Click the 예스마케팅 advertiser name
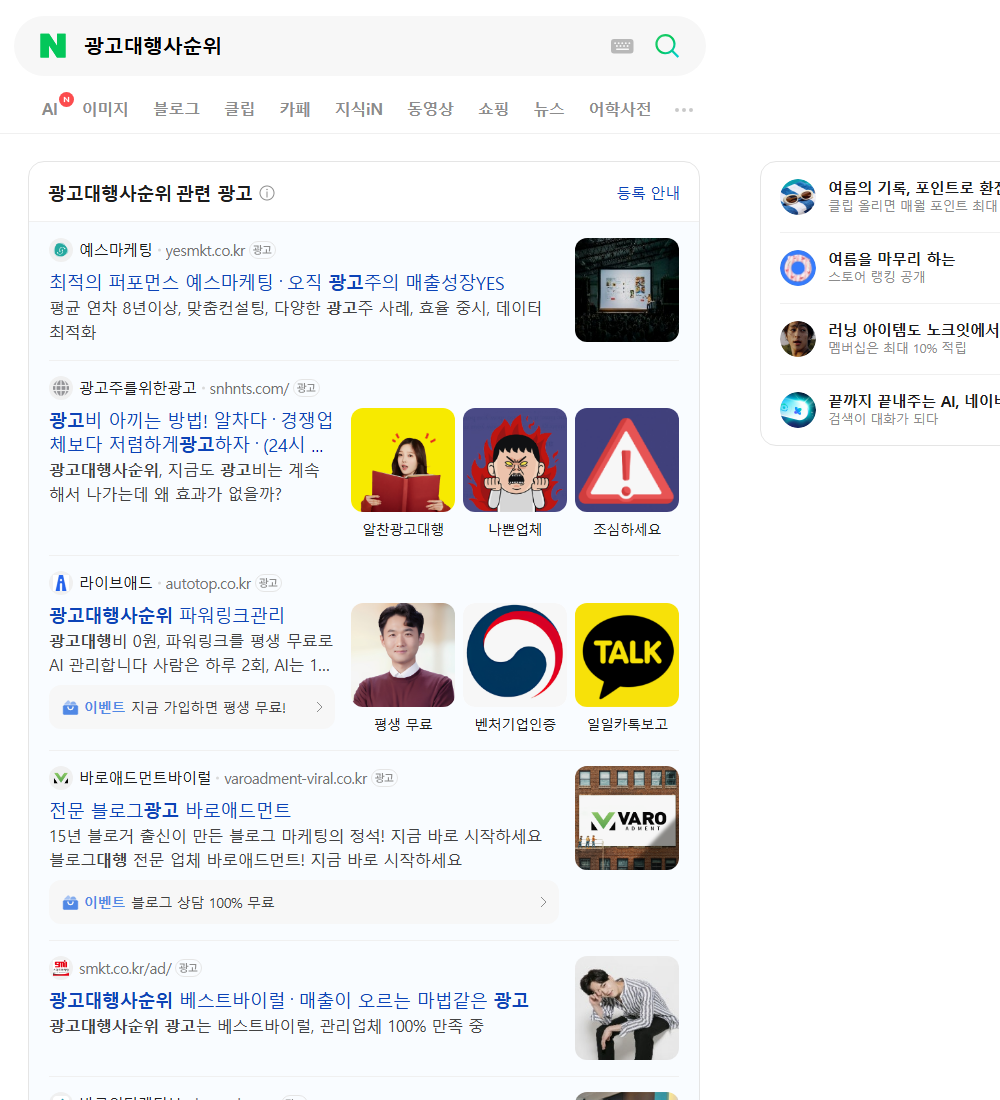The width and height of the screenshot is (1000, 1100). (116, 250)
